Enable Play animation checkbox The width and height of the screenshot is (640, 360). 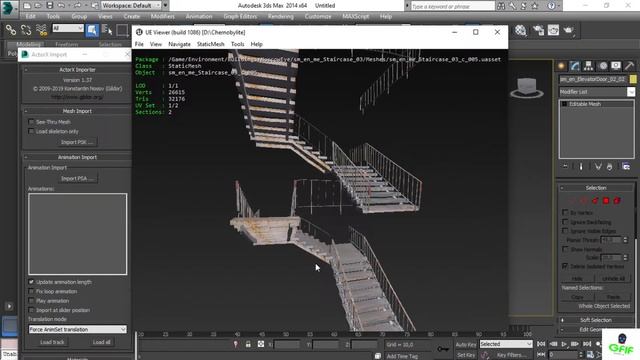(x=31, y=300)
